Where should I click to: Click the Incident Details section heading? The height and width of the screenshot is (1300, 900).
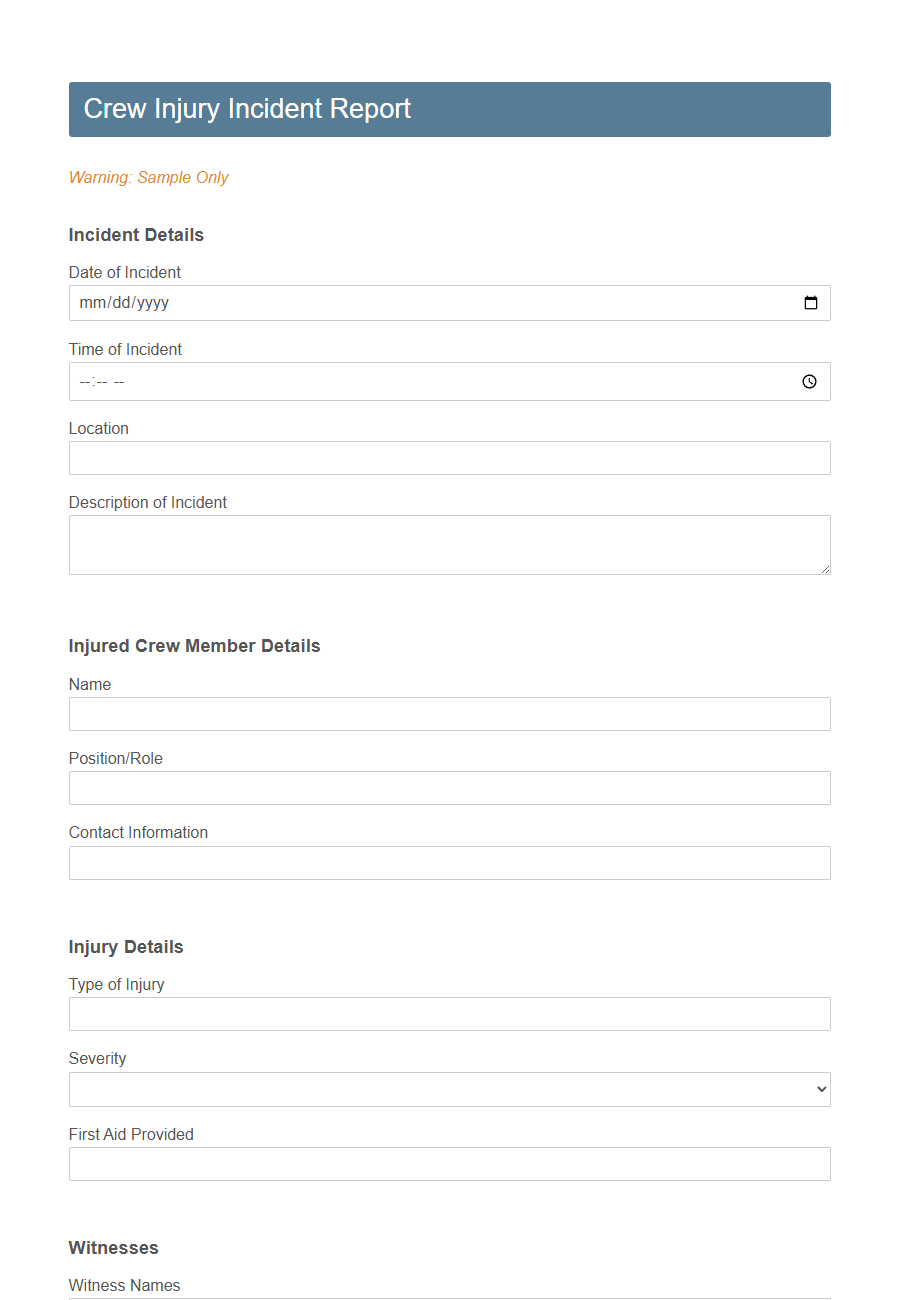(x=136, y=235)
